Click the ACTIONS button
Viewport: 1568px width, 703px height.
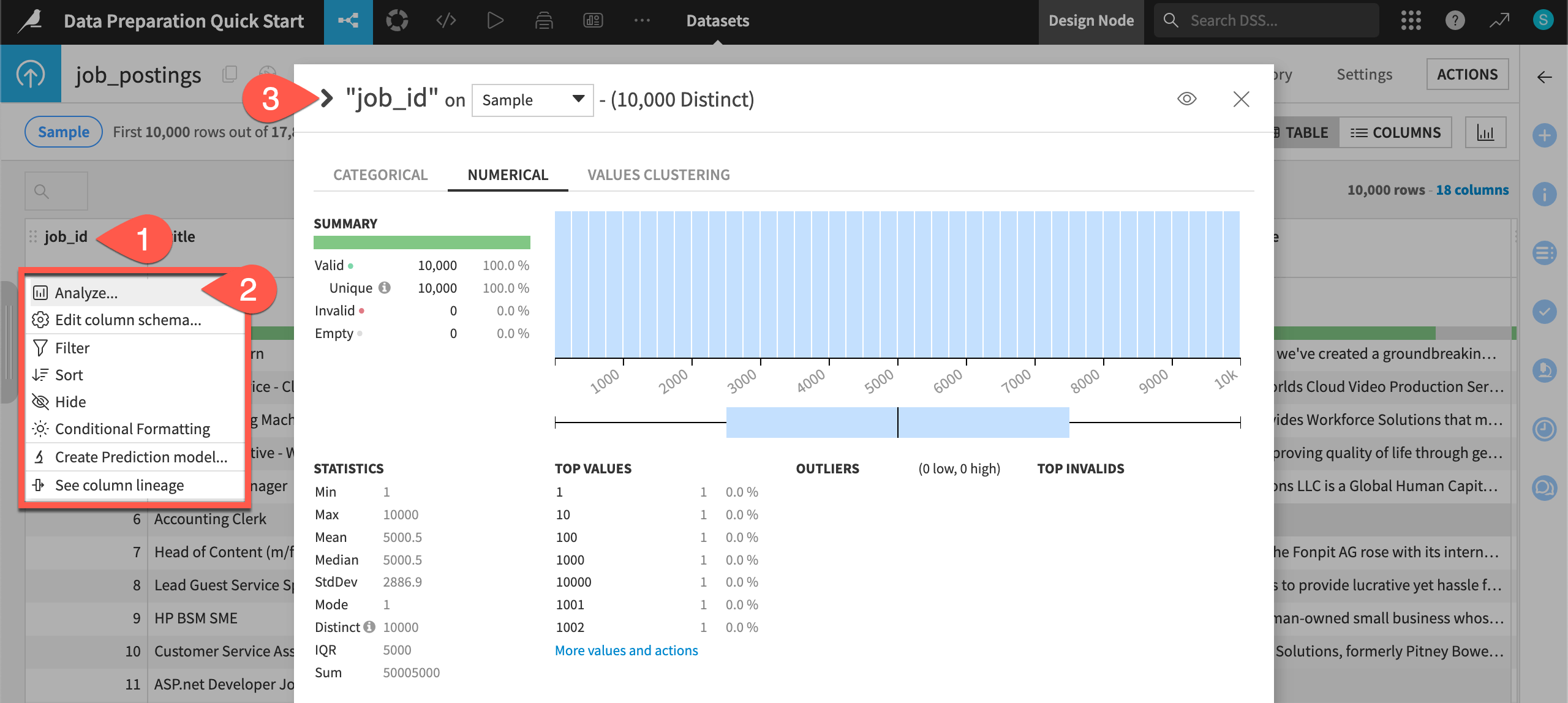[1468, 74]
